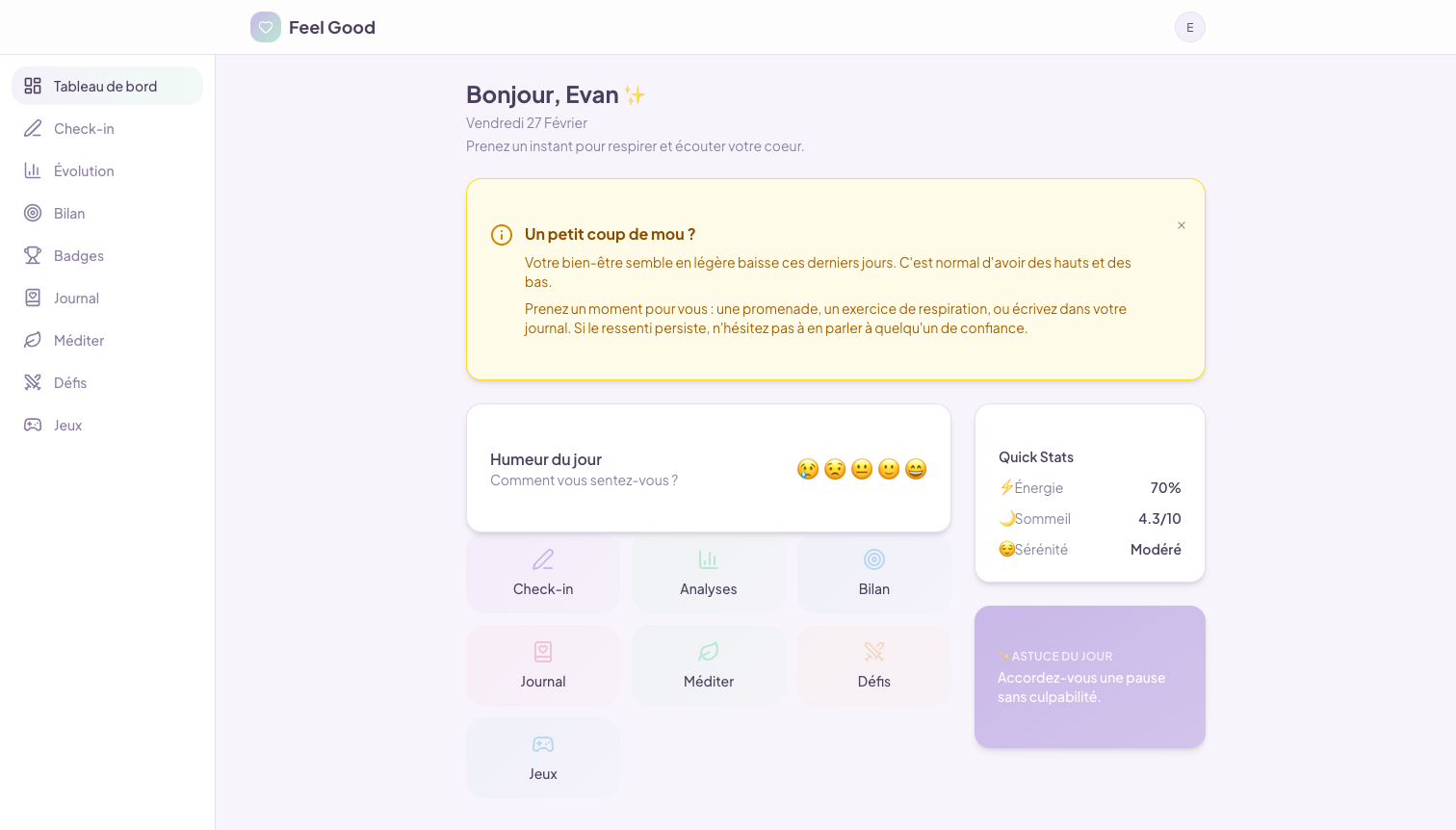This screenshot has height=830, width=1456.
Task: Choose the grinning face mood emoji
Action: pyautogui.click(x=916, y=469)
